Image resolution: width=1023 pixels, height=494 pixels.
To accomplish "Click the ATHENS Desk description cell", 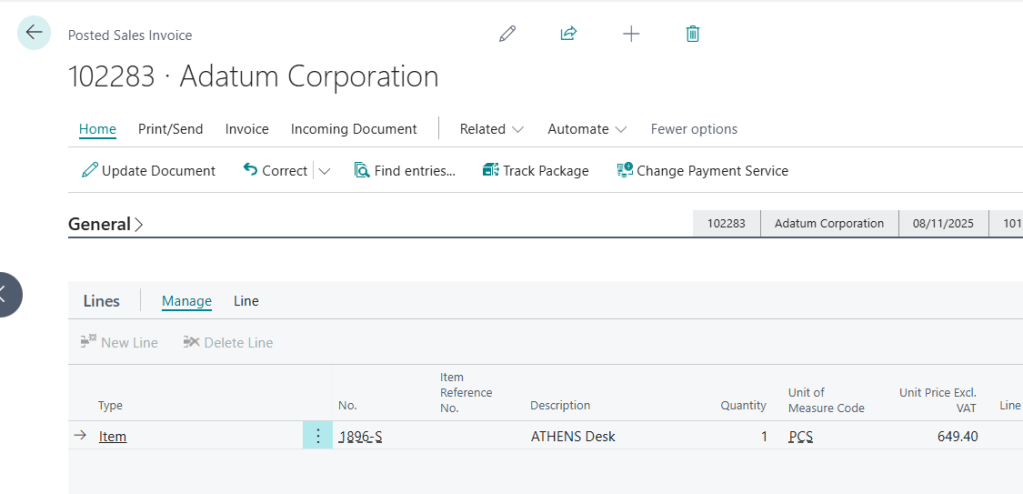I will [573, 436].
